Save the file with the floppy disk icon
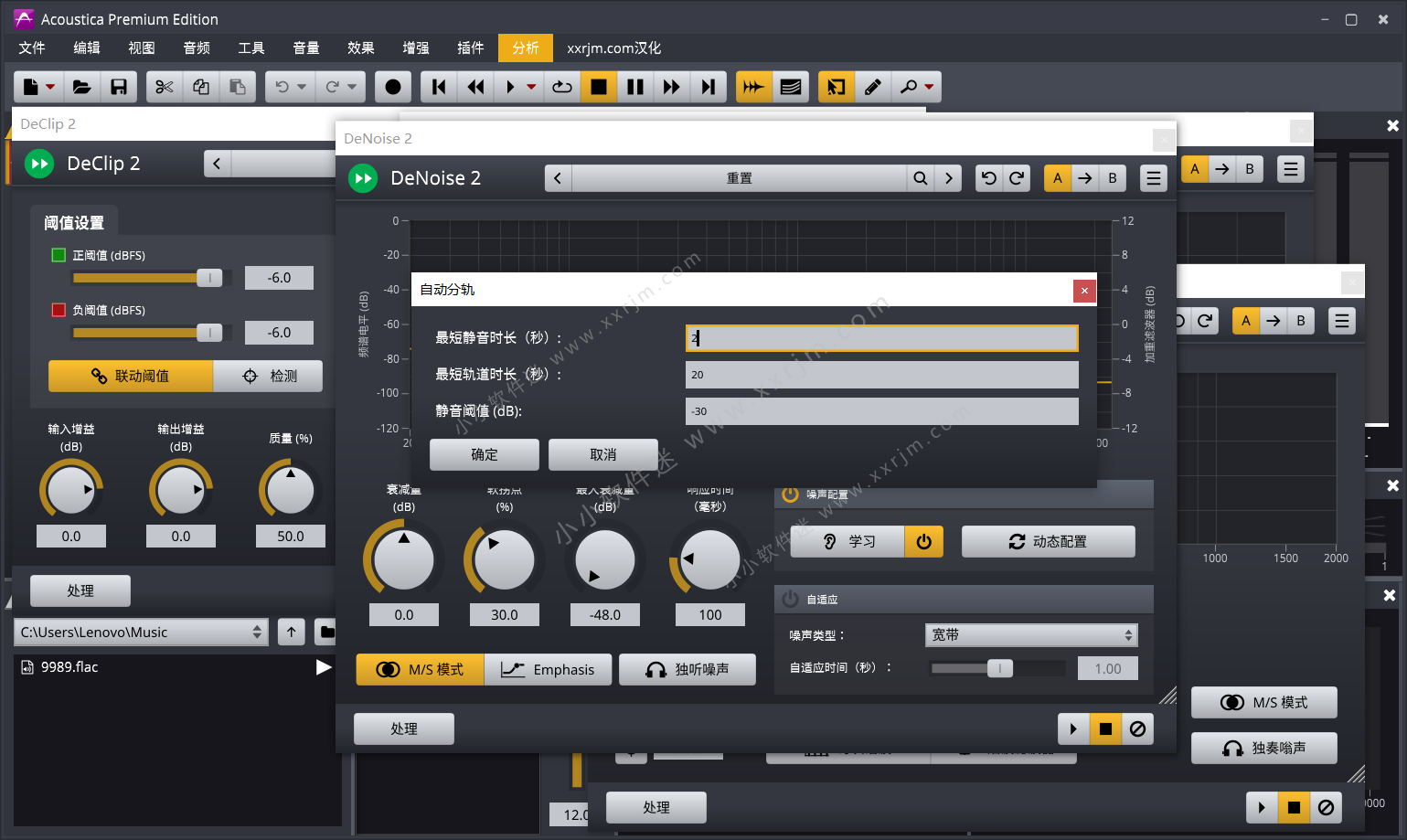Screen dimensions: 1407x840 tap(119, 87)
